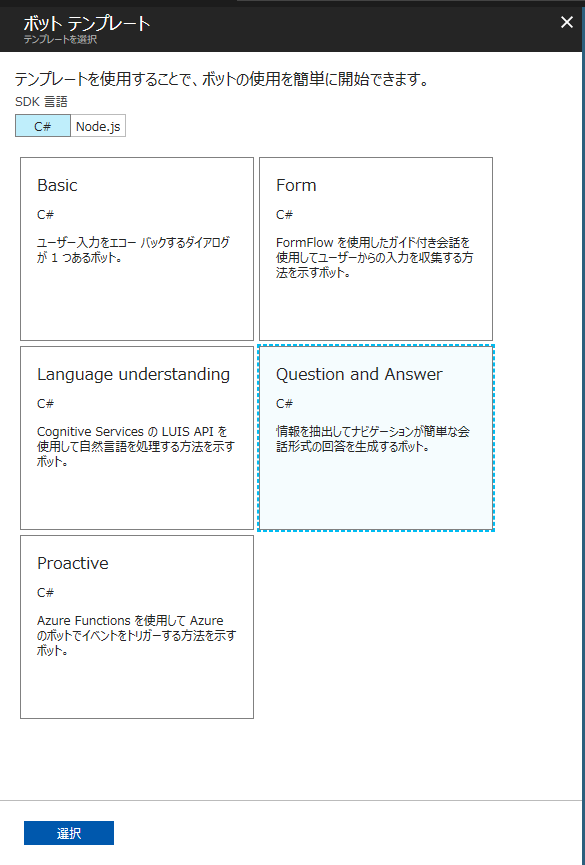
Task: Click the FormFlow description in Form card
Action: point(374,258)
